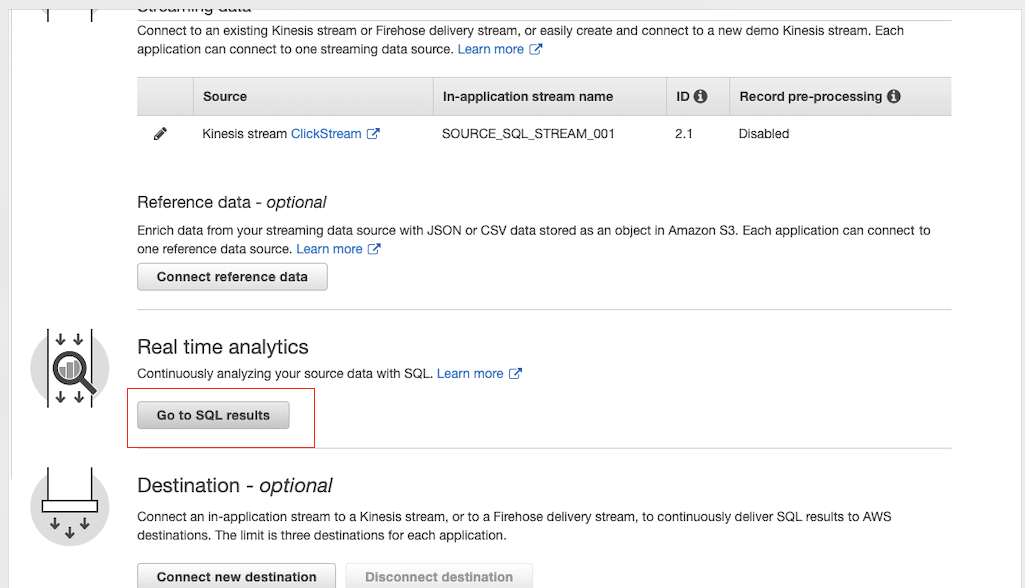Click external-link icon after Reference data Learn more
This screenshot has height=588, width=1025.
(x=374, y=249)
